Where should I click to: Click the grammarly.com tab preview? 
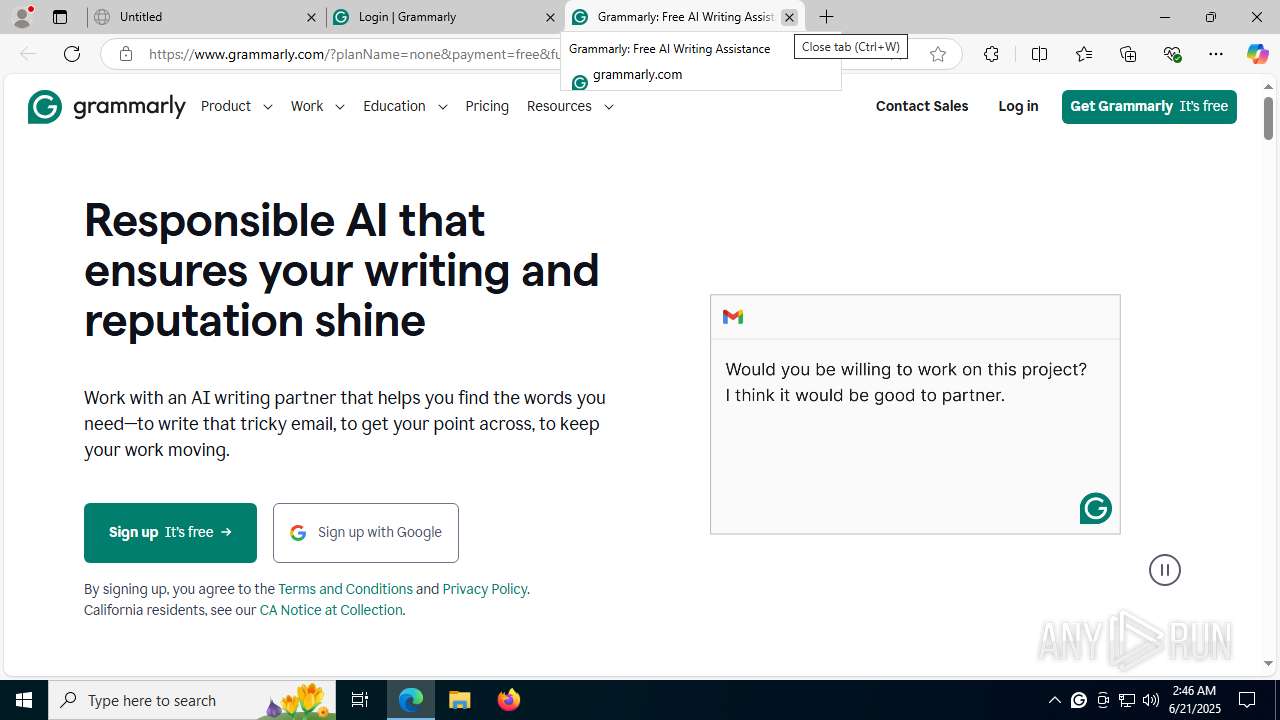(x=701, y=62)
